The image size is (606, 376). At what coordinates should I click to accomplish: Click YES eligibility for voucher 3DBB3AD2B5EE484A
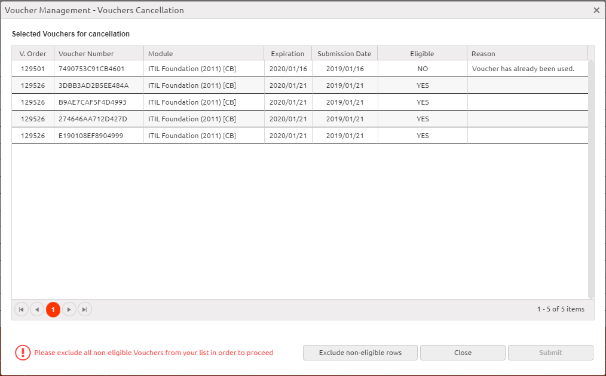422,85
